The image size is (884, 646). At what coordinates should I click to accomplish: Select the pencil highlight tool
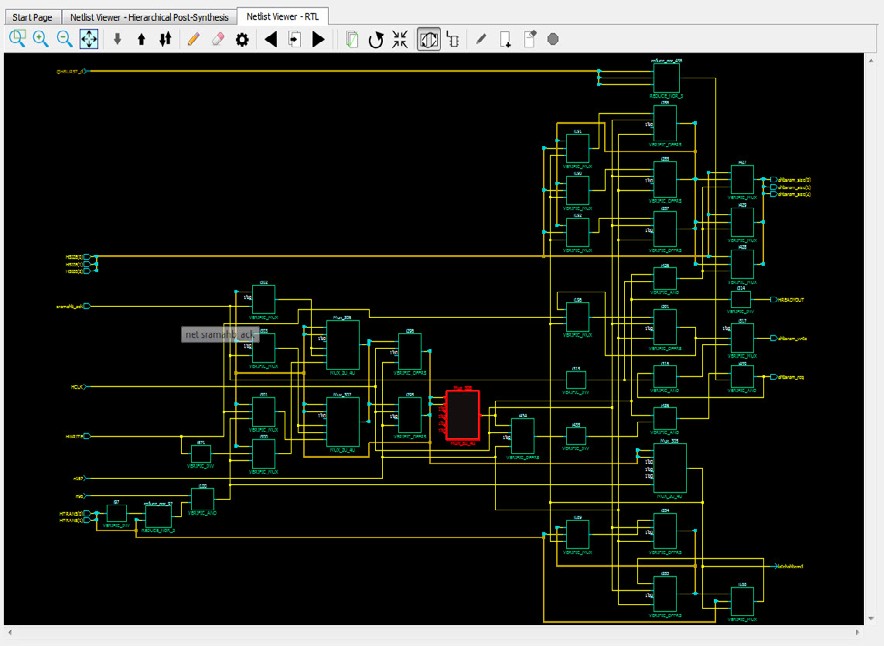pyautogui.click(x=193, y=39)
